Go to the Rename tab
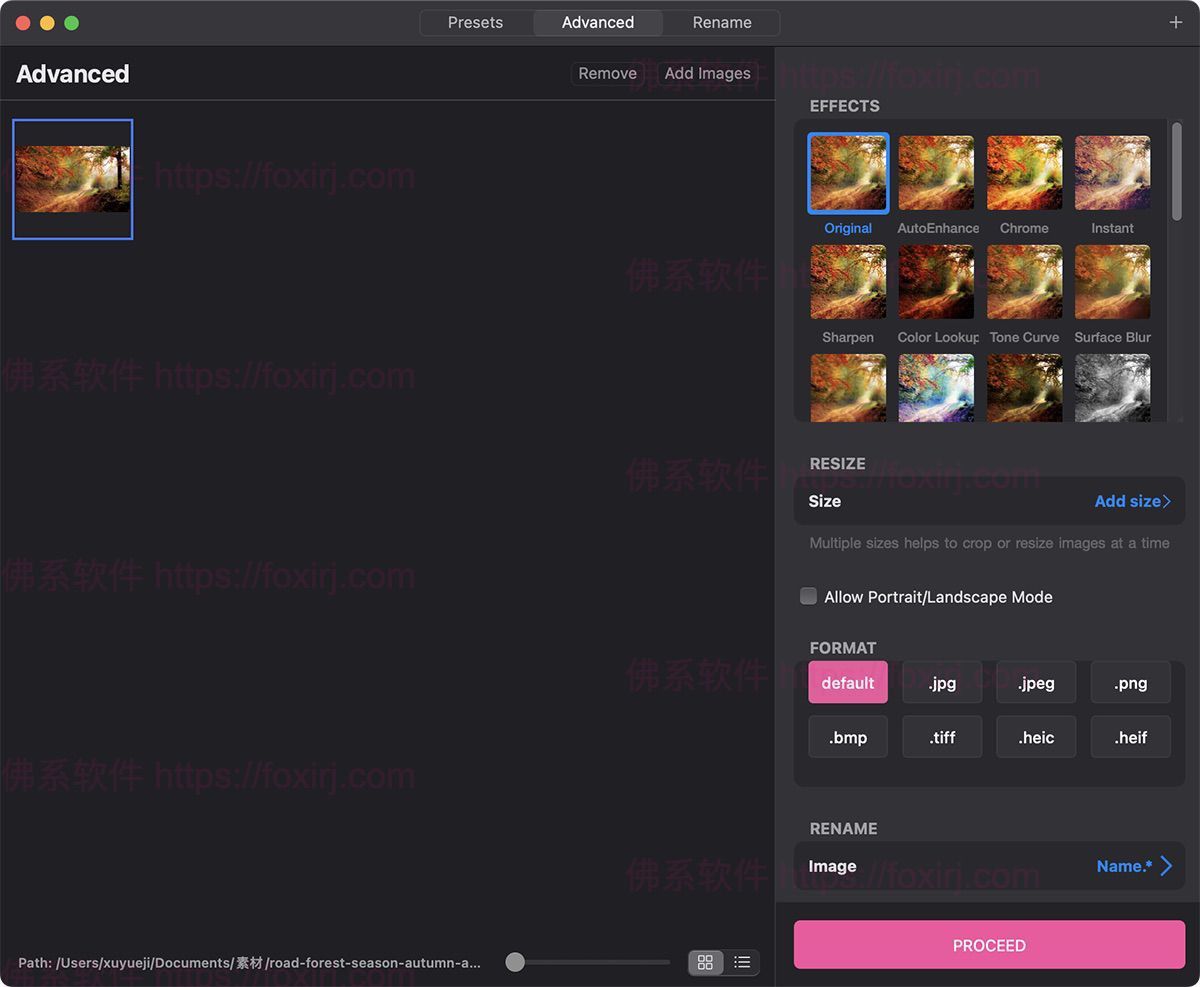This screenshot has width=1200, height=987. pos(722,22)
